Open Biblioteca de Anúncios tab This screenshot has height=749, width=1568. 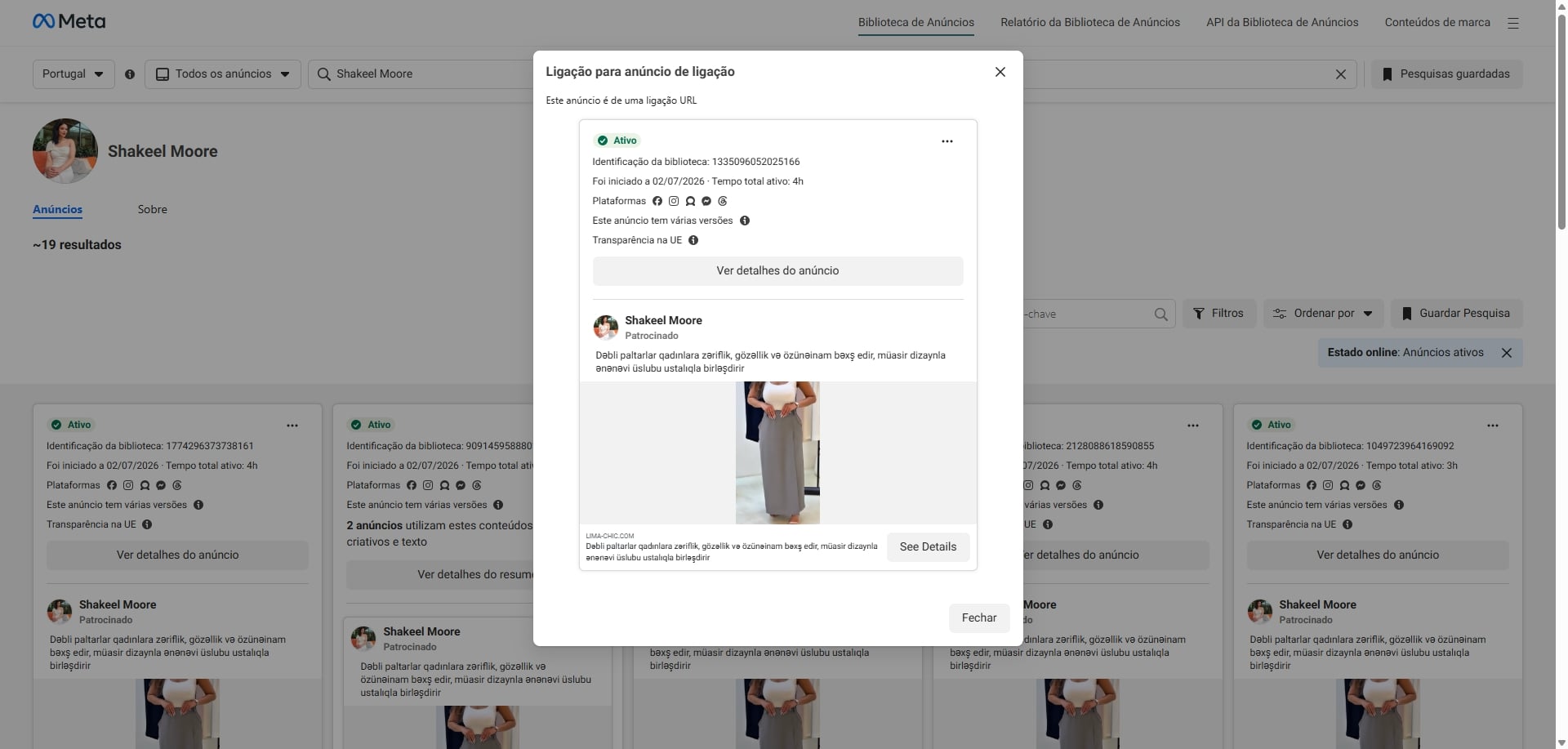(x=915, y=22)
